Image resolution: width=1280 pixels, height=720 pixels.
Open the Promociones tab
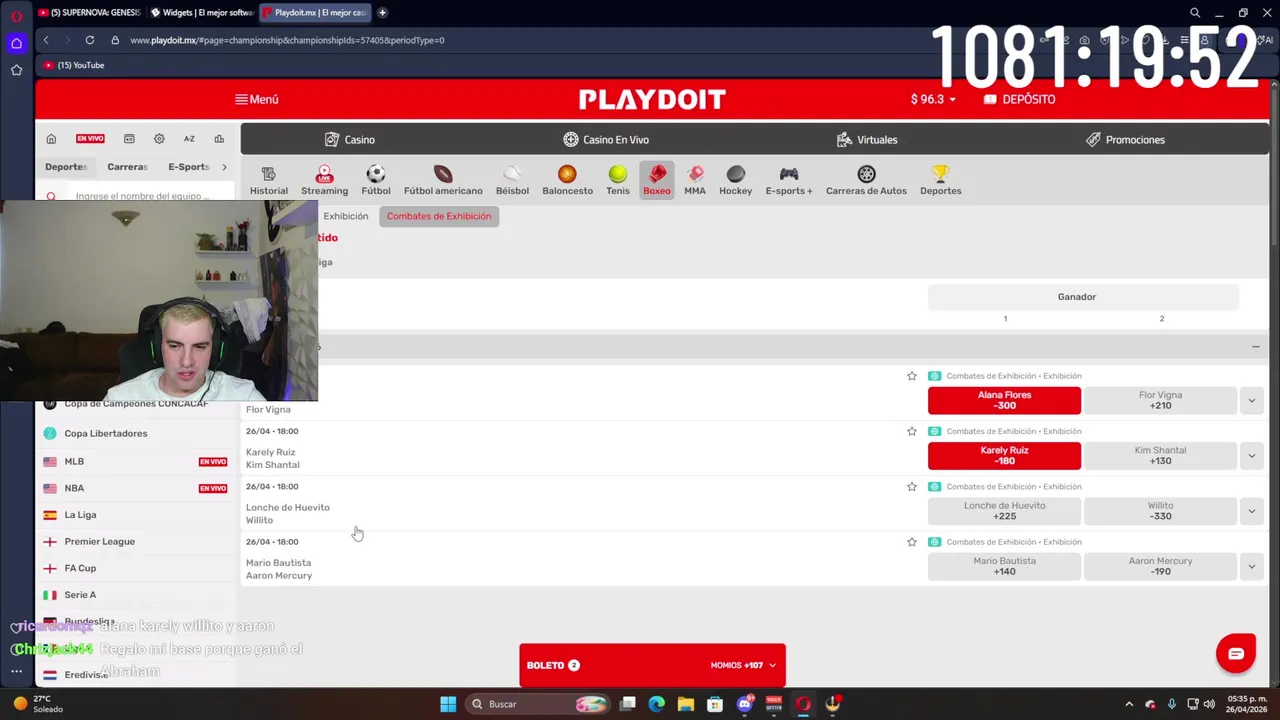point(1125,140)
